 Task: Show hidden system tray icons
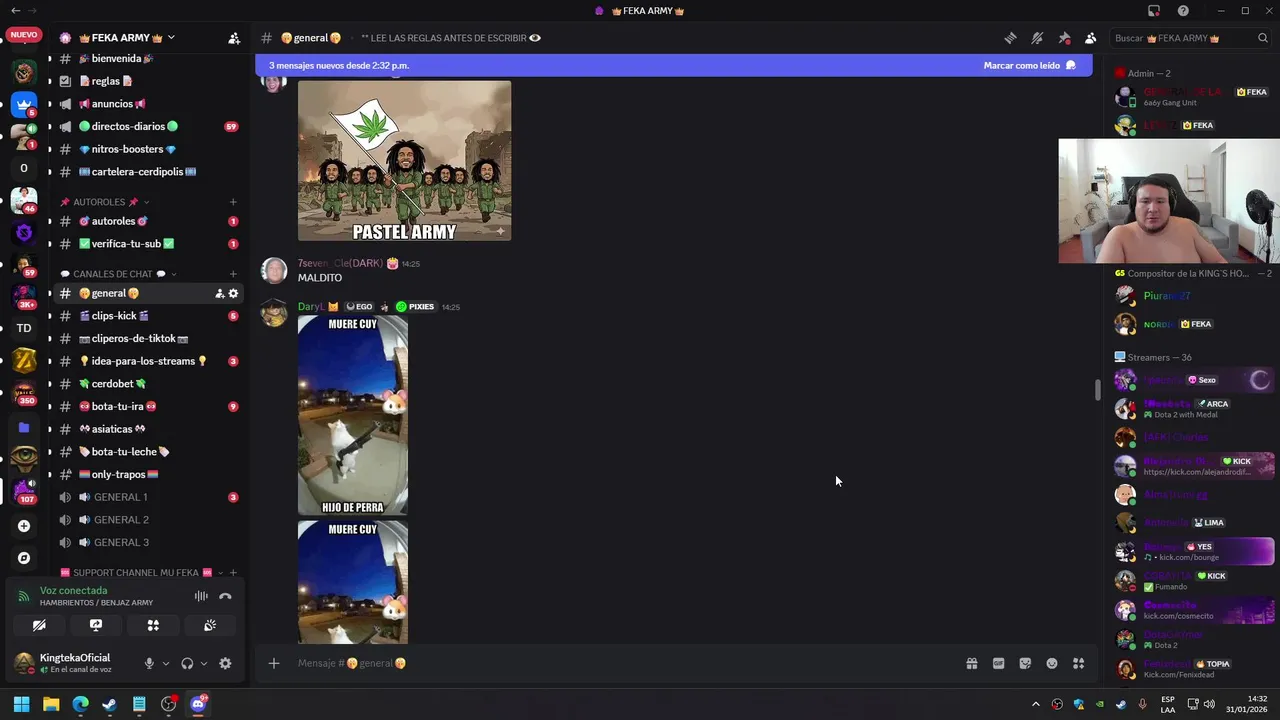coord(1035,704)
